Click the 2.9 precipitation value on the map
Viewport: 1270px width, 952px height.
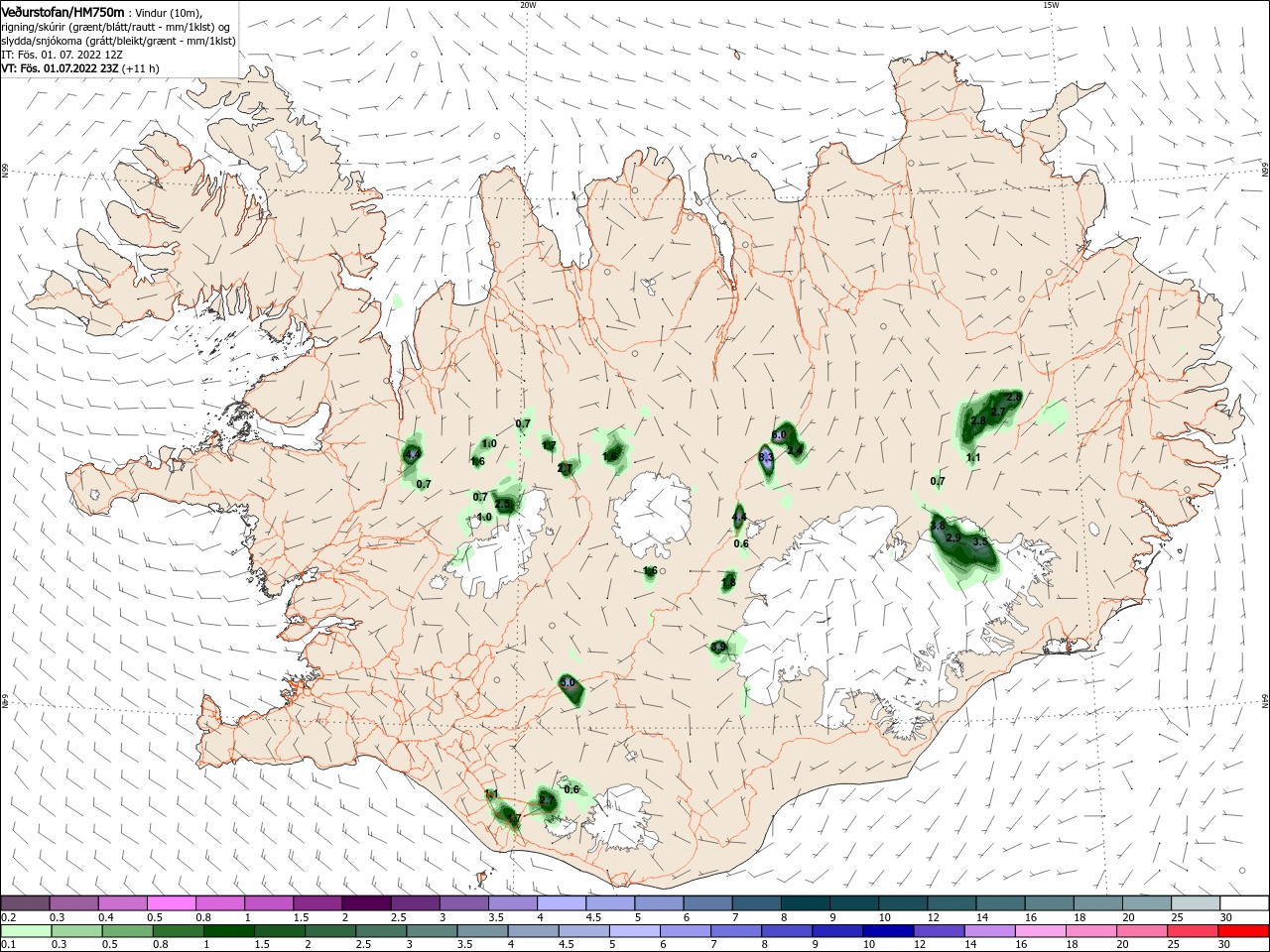click(x=953, y=537)
